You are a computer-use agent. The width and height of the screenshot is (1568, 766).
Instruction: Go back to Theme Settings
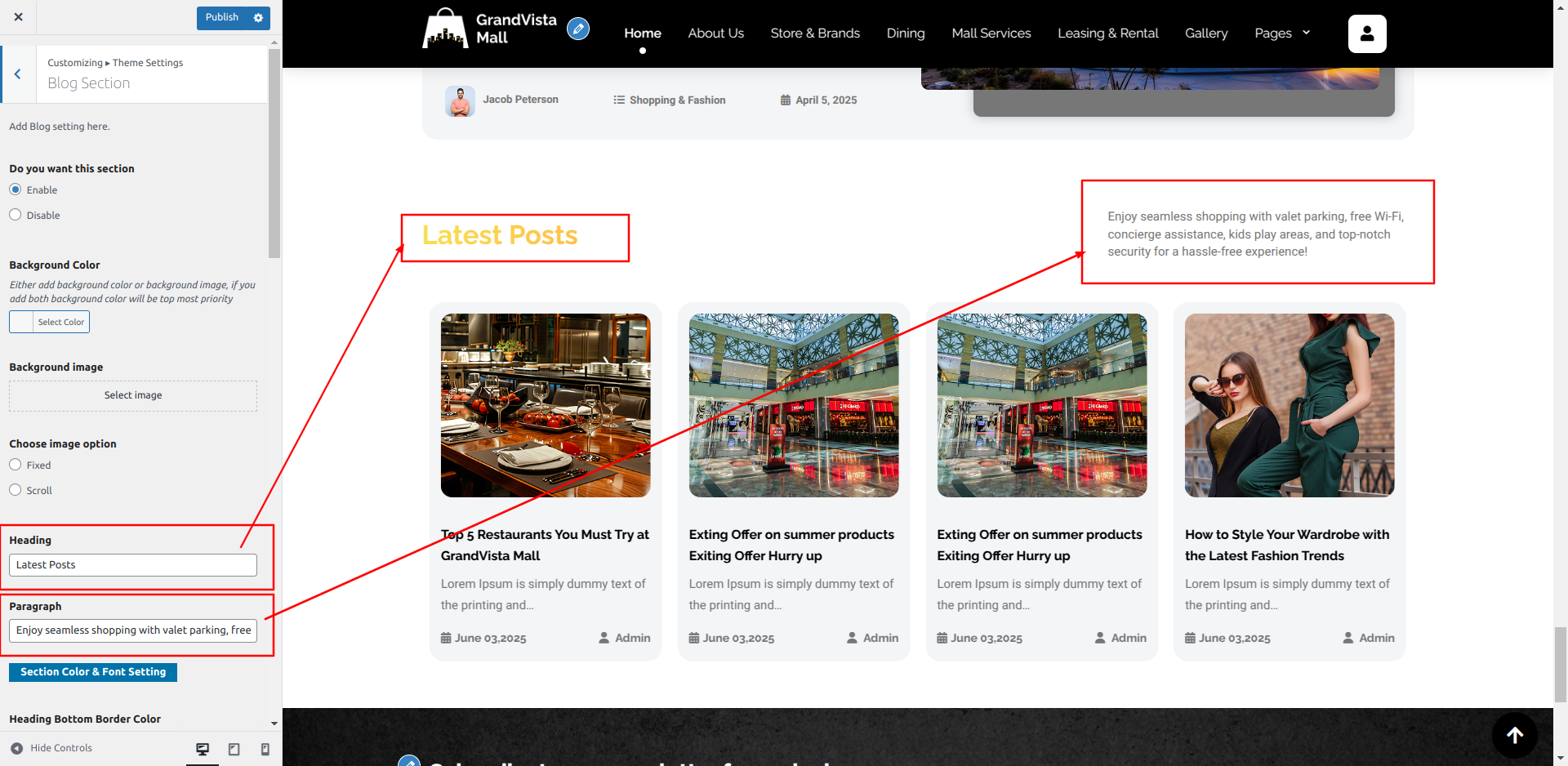(x=18, y=74)
